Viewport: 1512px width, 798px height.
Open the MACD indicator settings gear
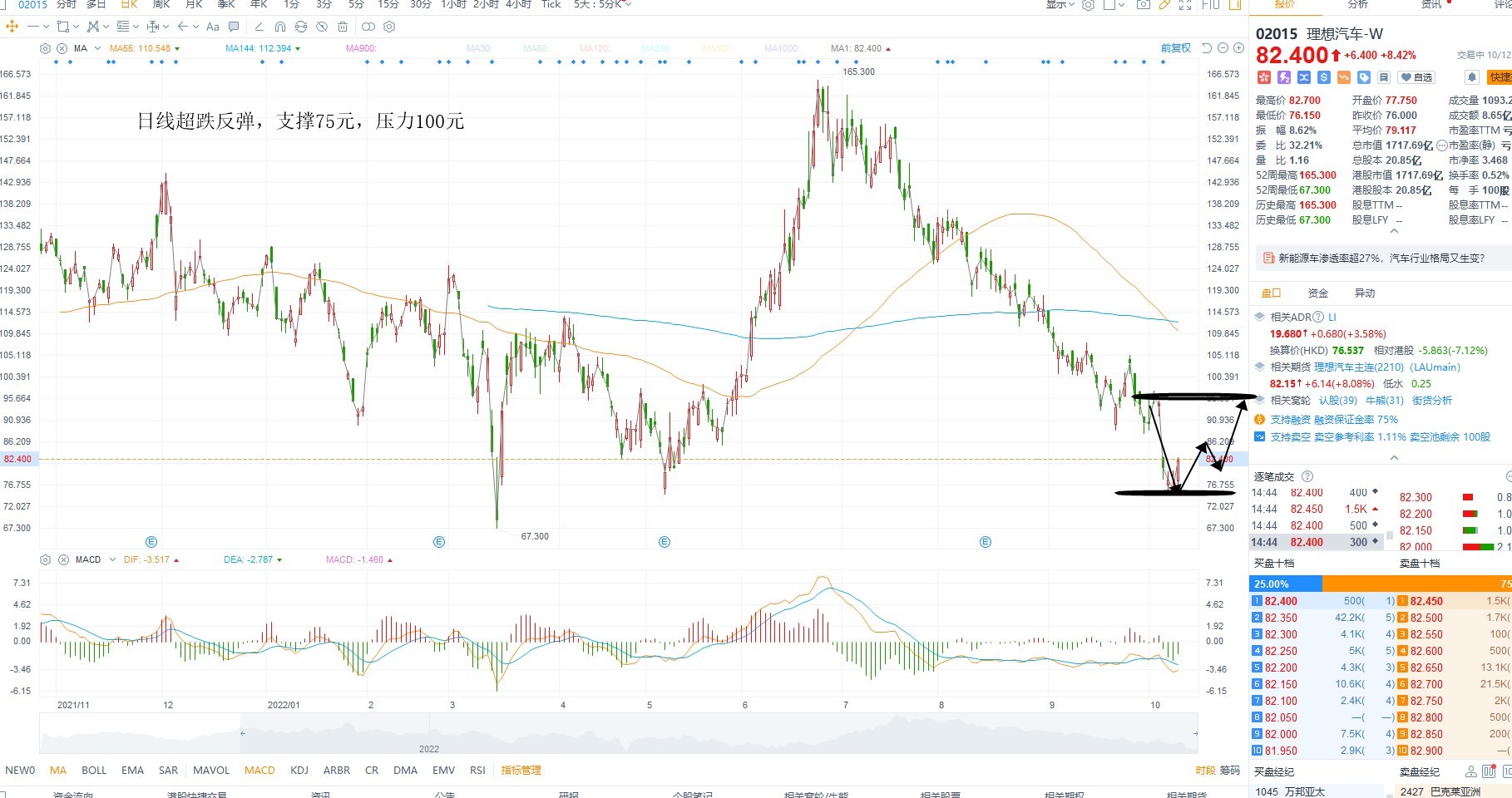tap(46, 559)
